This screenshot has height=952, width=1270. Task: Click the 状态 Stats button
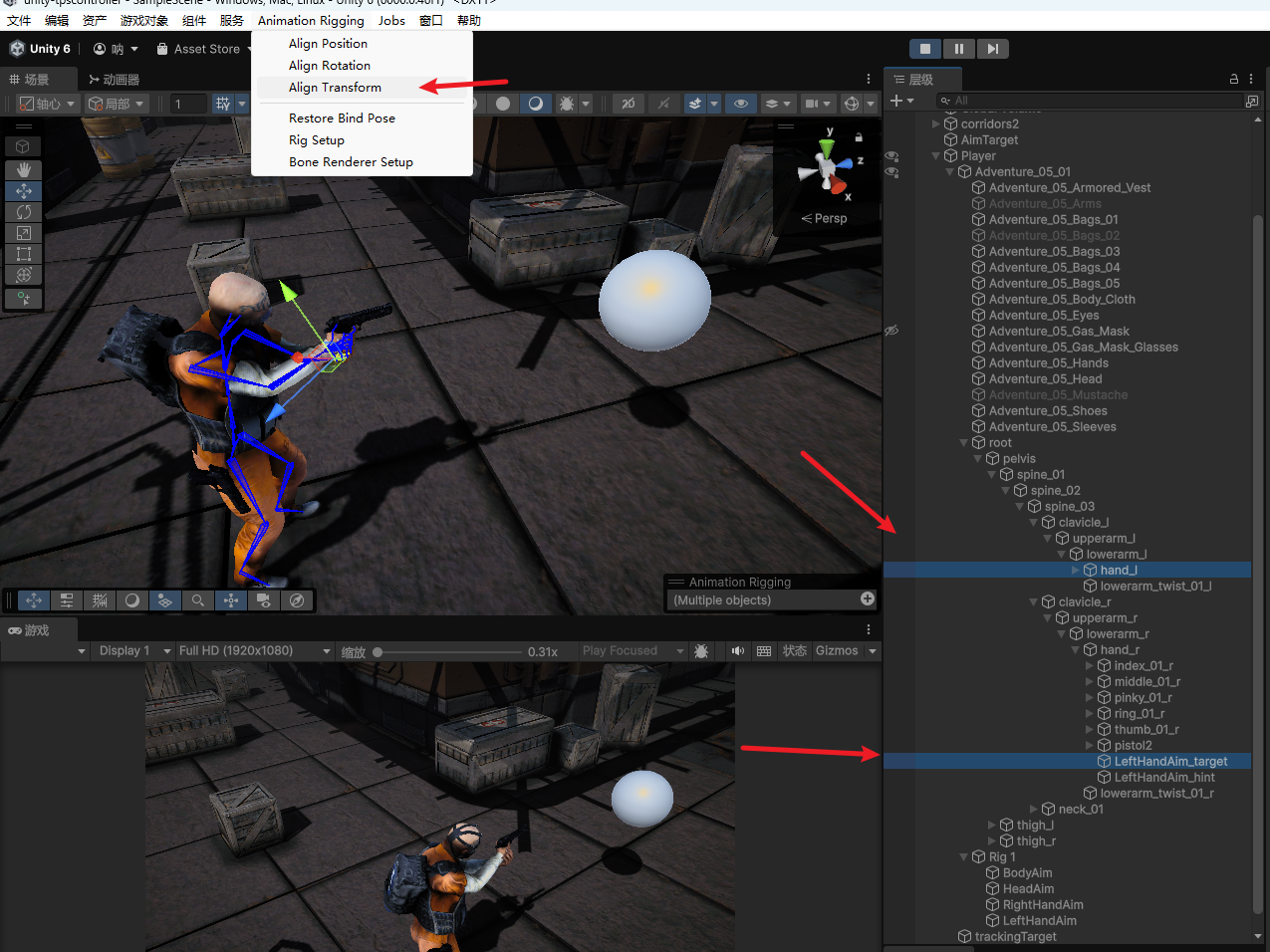pyautogui.click(x=794, y=651)
